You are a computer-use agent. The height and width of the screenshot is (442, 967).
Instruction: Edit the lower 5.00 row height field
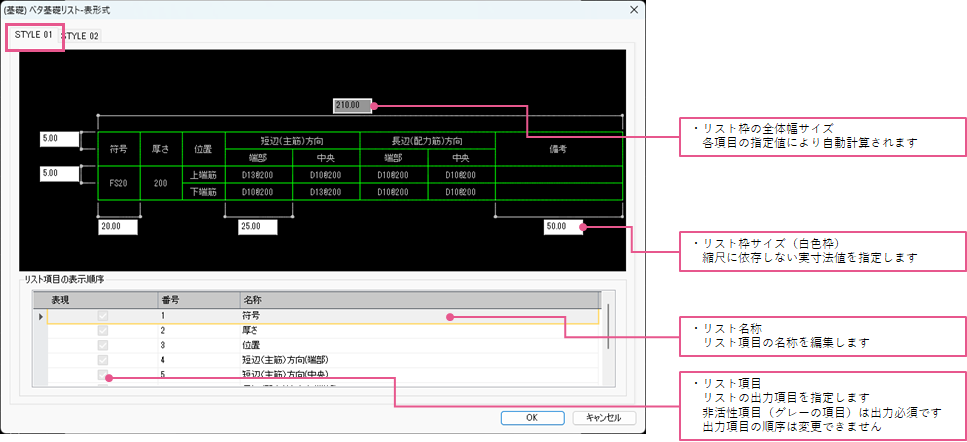point(60,174)
